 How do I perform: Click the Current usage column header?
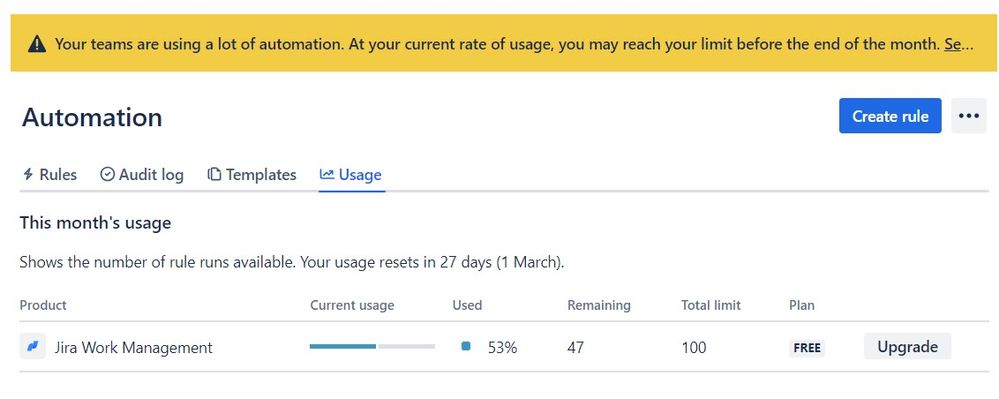(352, 305)
